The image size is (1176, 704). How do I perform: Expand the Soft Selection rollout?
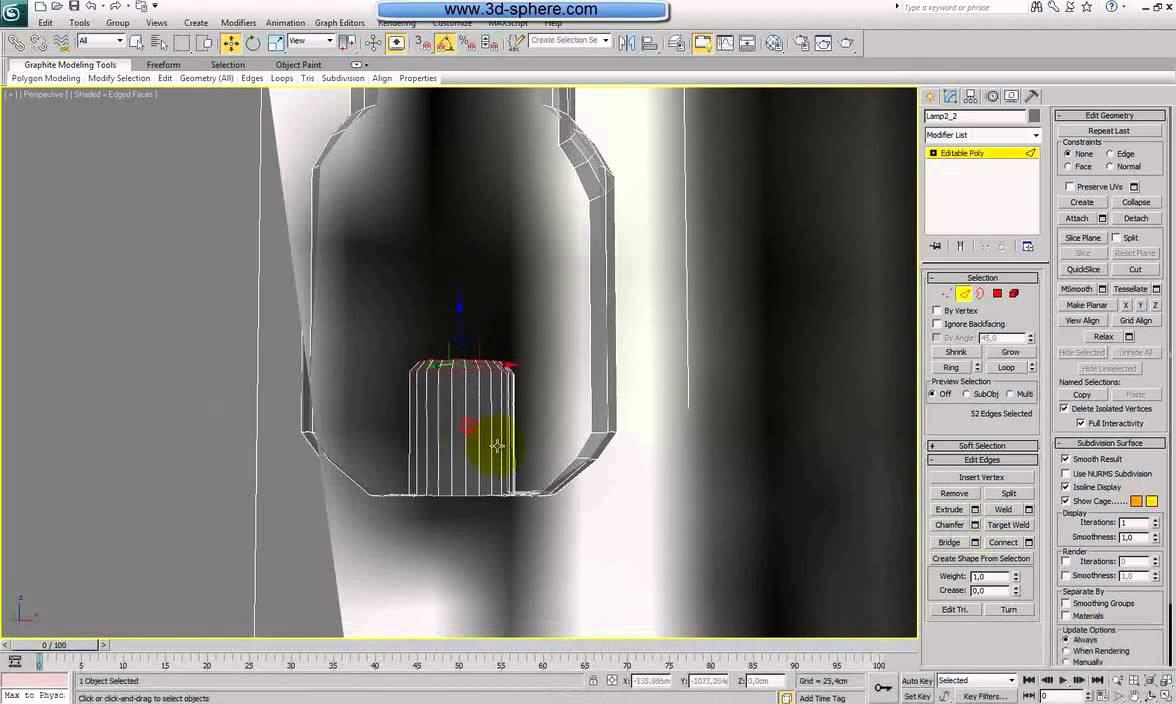point(982,446)
